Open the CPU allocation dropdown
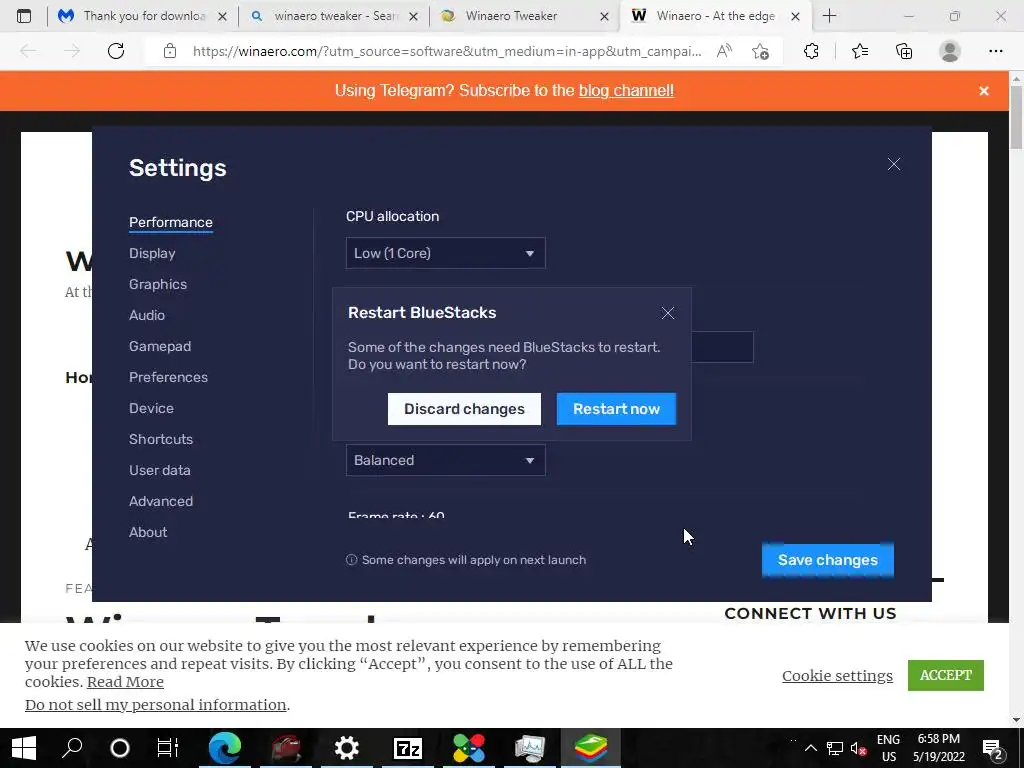 coord(445,253)
